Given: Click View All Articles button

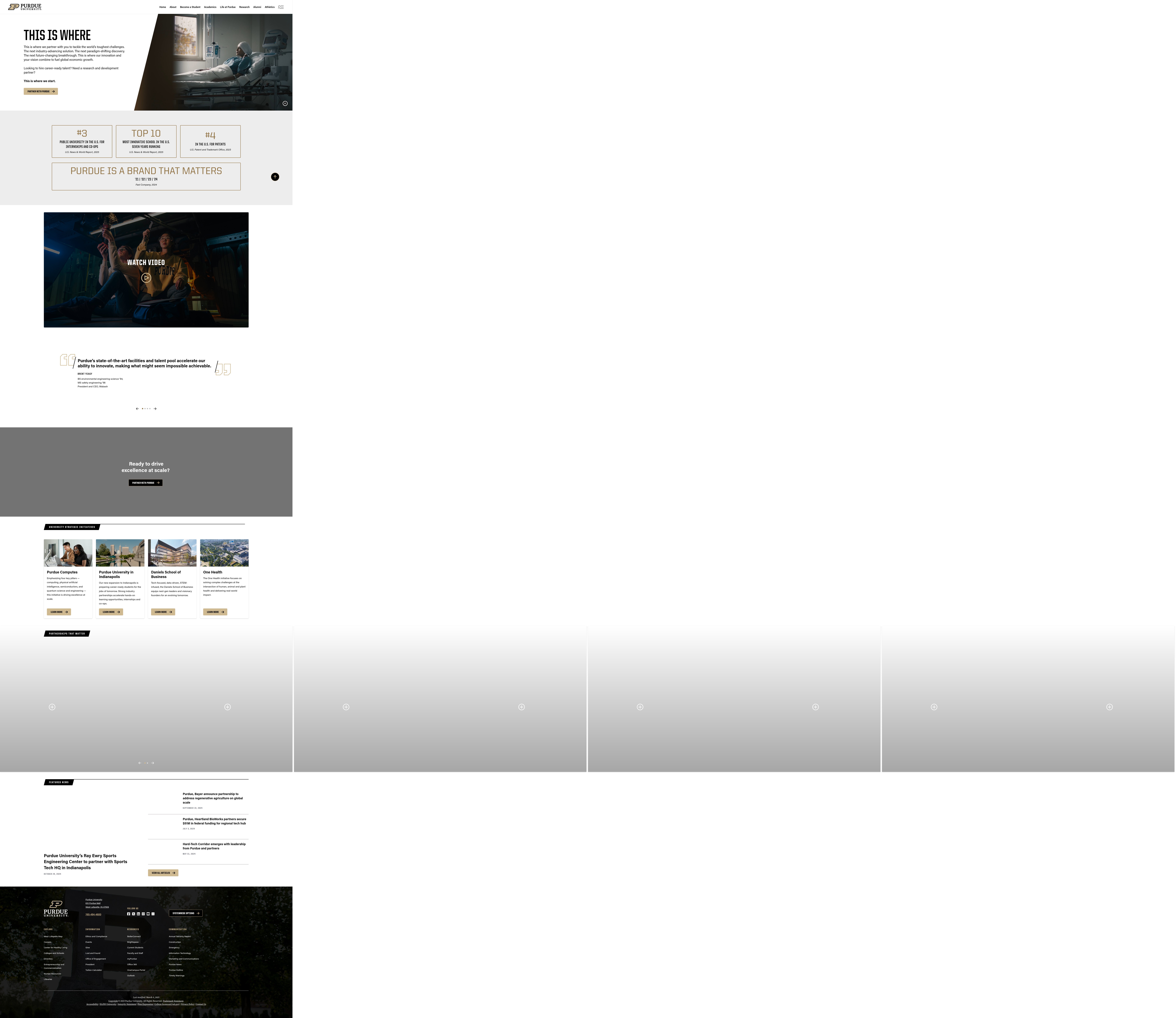Looking at the screenshot, I should 163,873.
